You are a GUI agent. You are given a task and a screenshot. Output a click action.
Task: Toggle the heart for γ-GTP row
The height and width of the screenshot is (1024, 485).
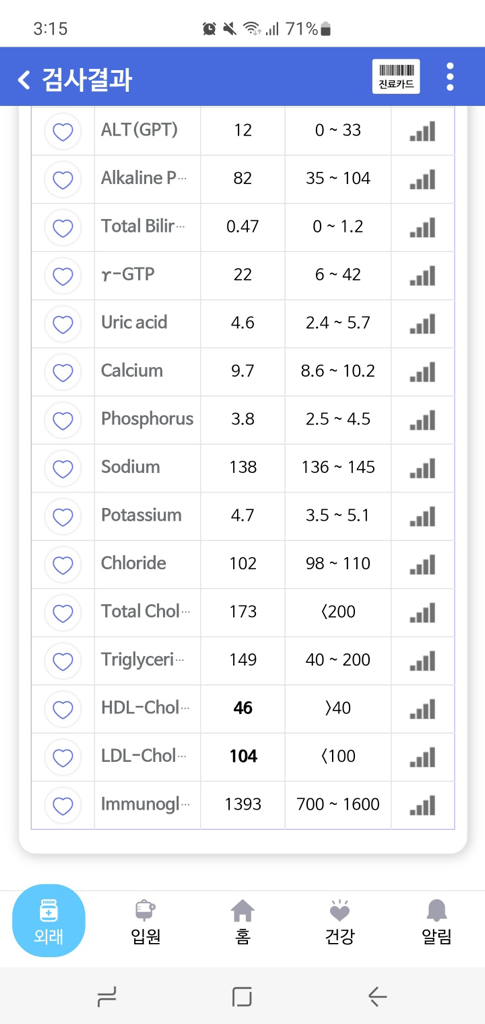coord(63,276)
